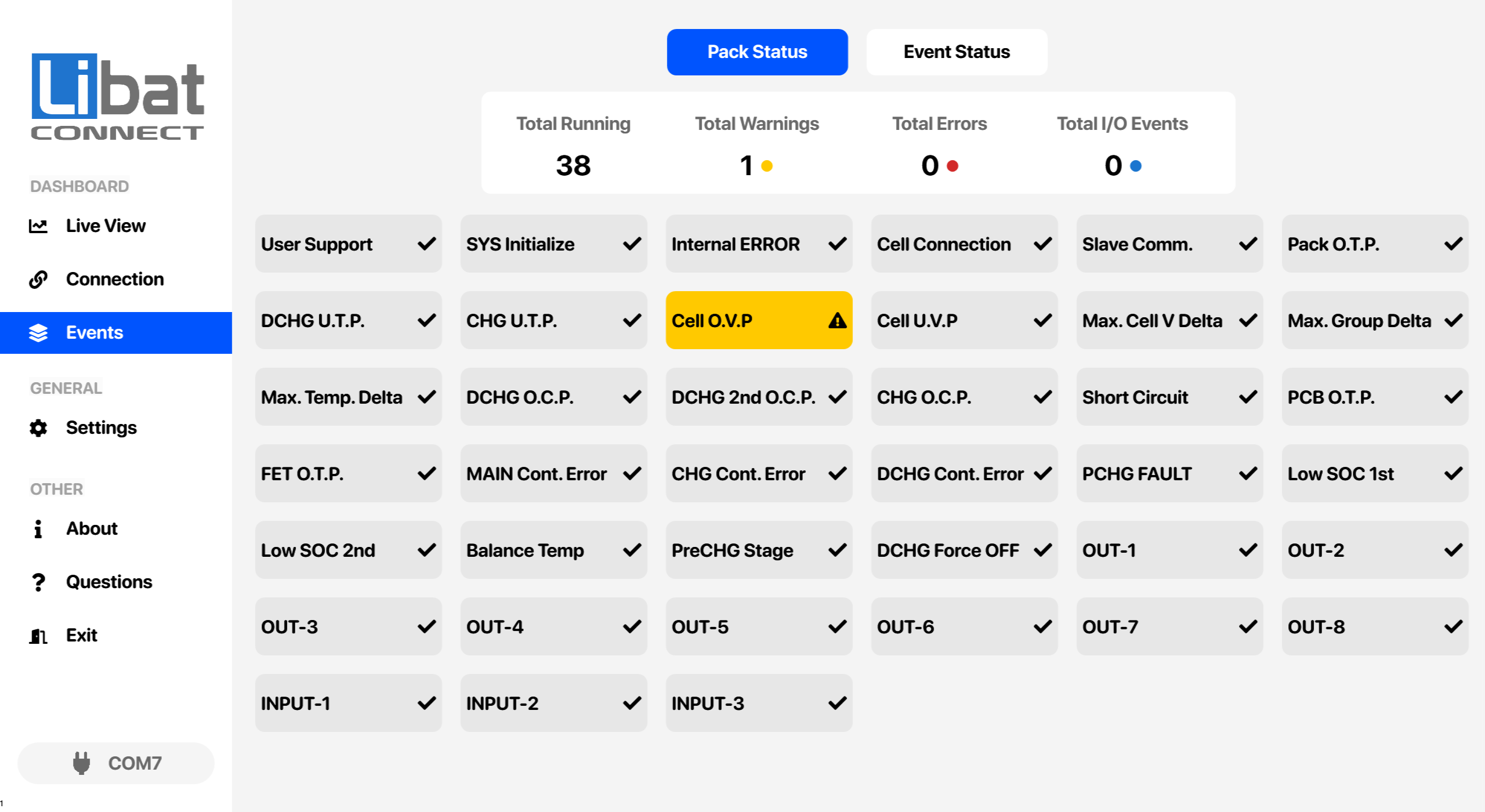Viewport: 1485px width, 812px height.
Task: Select the Cell O.V.P warning tile
Action: click(x=759, y=320)
